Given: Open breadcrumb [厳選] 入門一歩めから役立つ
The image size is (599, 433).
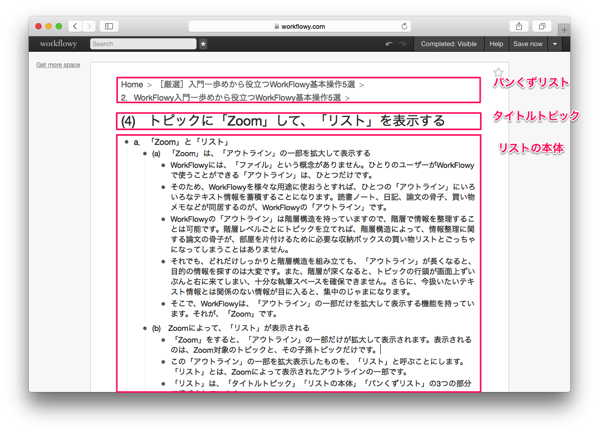Looking at the screenshot, I should (x=256, y=84).
